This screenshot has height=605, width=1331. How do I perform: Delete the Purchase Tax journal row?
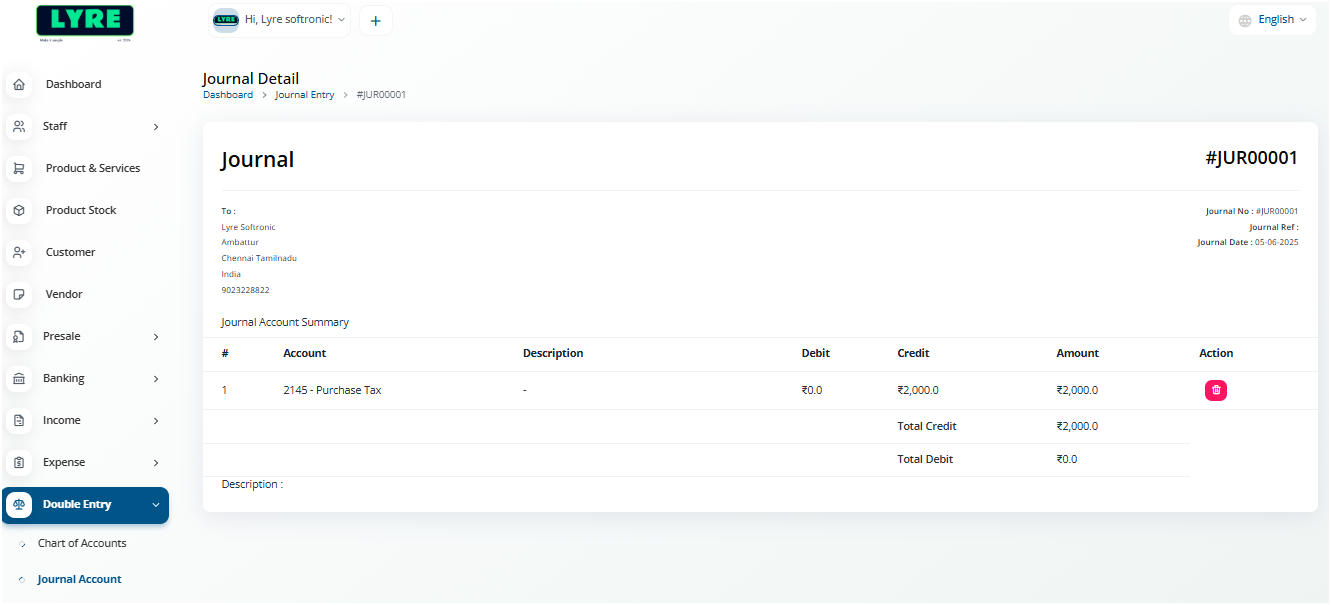[1215, 391]
